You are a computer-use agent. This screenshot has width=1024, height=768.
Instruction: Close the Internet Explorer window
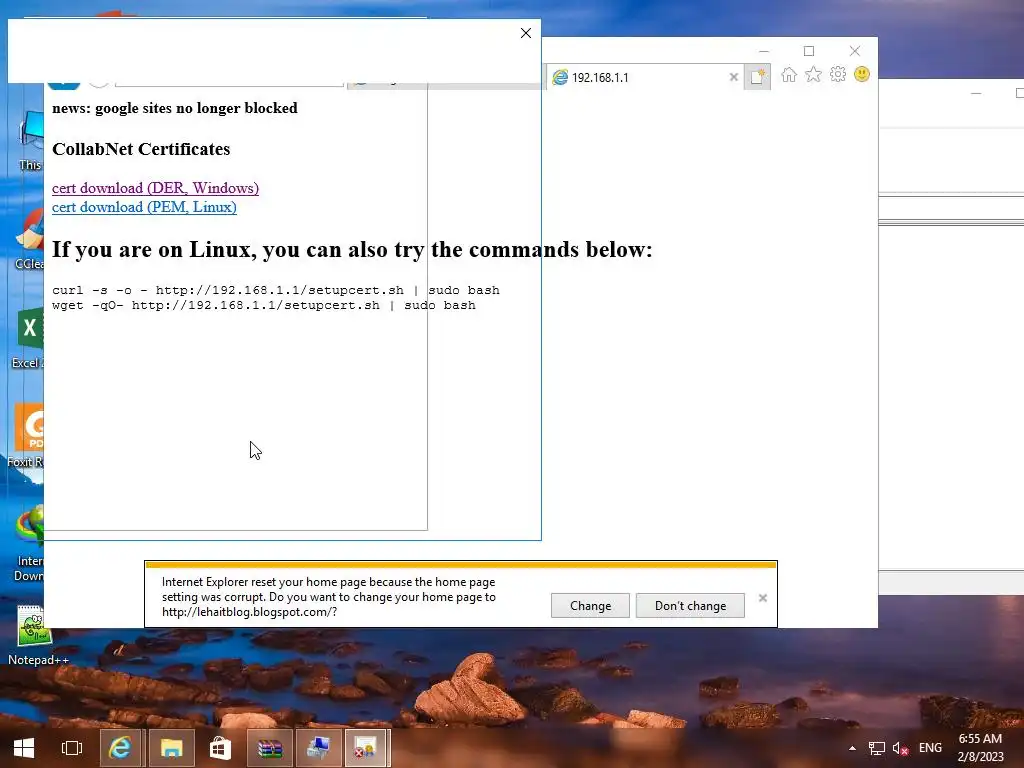point(855,51)
